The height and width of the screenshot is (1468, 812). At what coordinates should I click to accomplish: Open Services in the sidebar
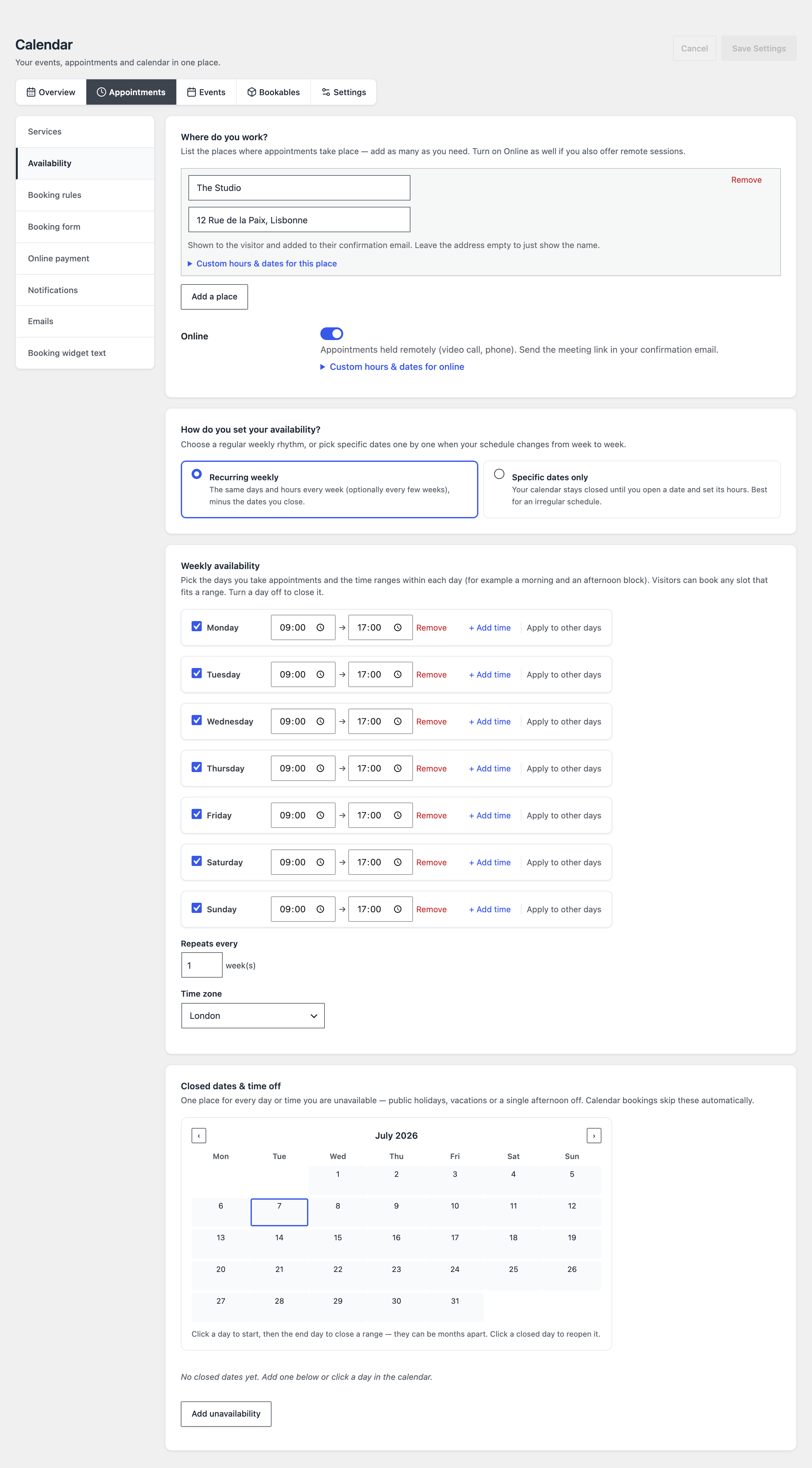tap(85, 132)
